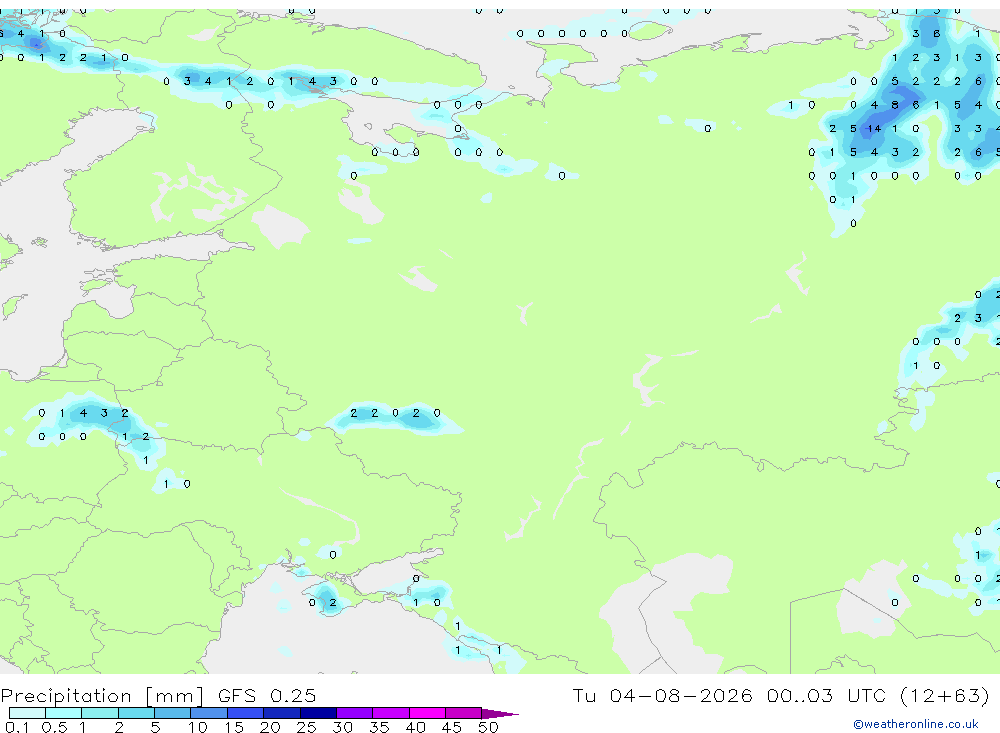The width and height of the screenshot is (1000, 733).
Task: Click the legend label '35'
Action: tap(379, 727)
